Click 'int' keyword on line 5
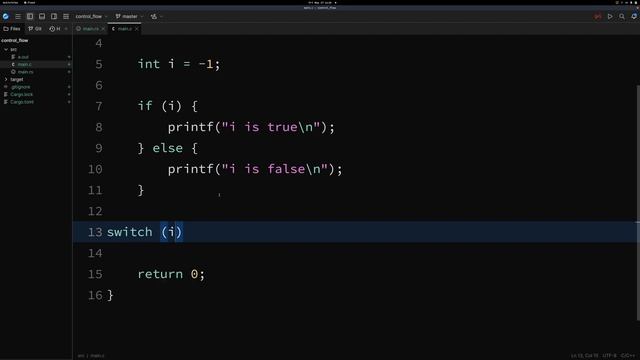The image size is (640, 360). pos(149,64)
